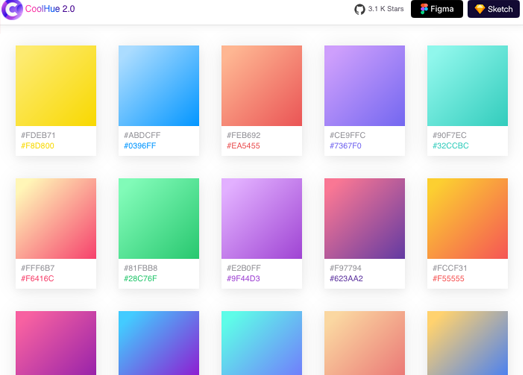Click the Sketch diamond icon
This screenshot has height=375, width=523.
click(x=480, y=9)
